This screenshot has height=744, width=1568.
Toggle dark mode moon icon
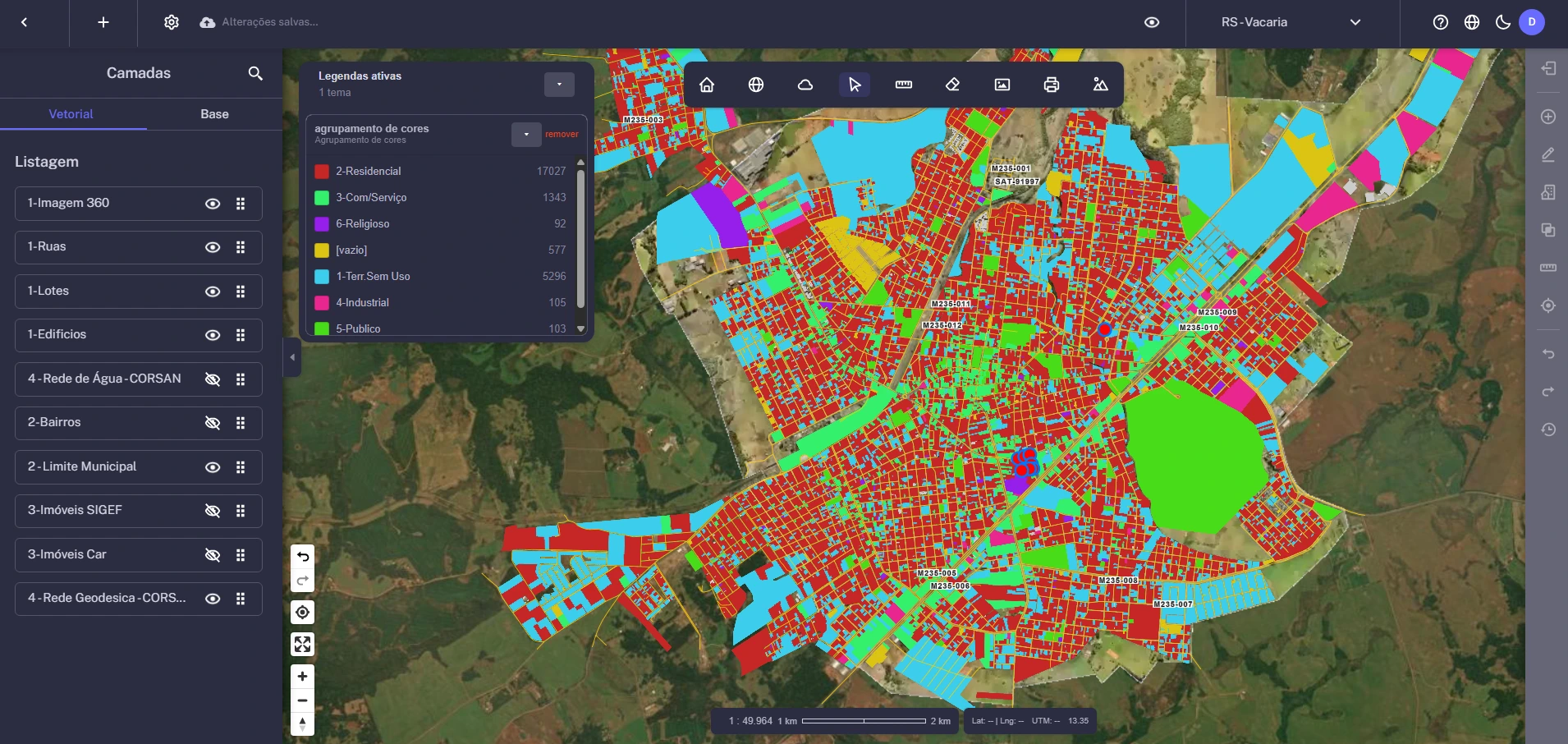(x=1503, y=22)
